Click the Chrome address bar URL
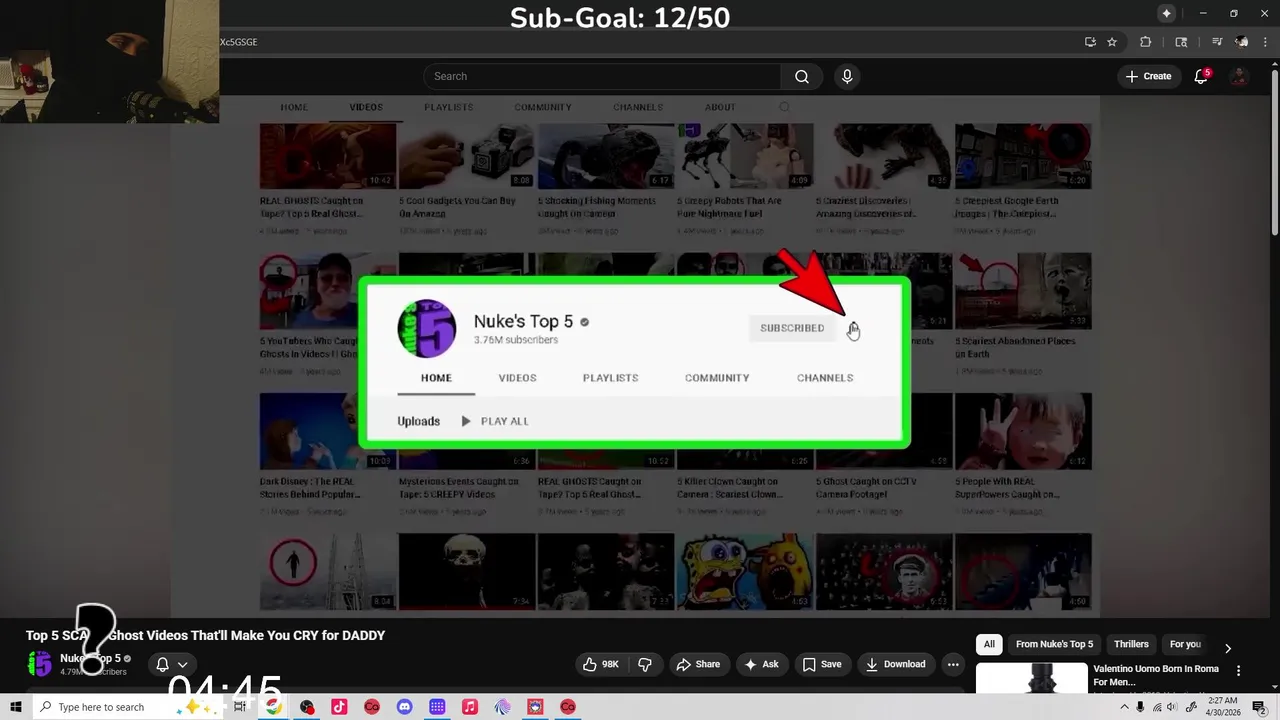1280x720 pixels. [x=239, y=42]
